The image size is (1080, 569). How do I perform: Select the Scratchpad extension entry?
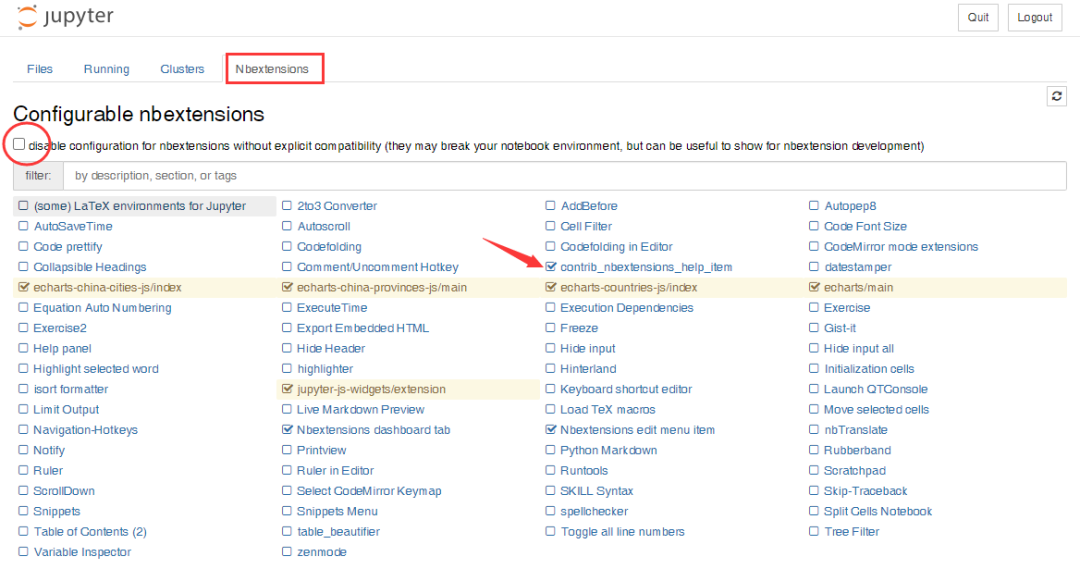click(855, 470)
